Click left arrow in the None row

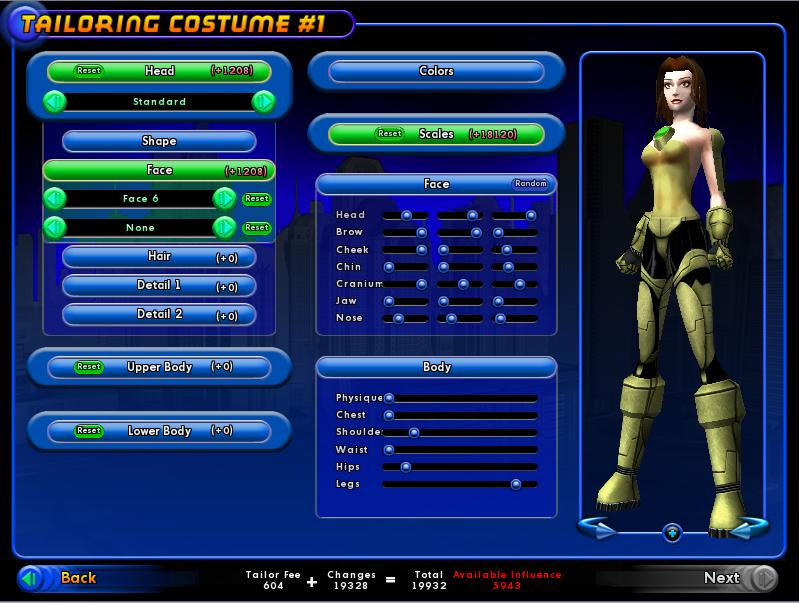tap(55, 227)
